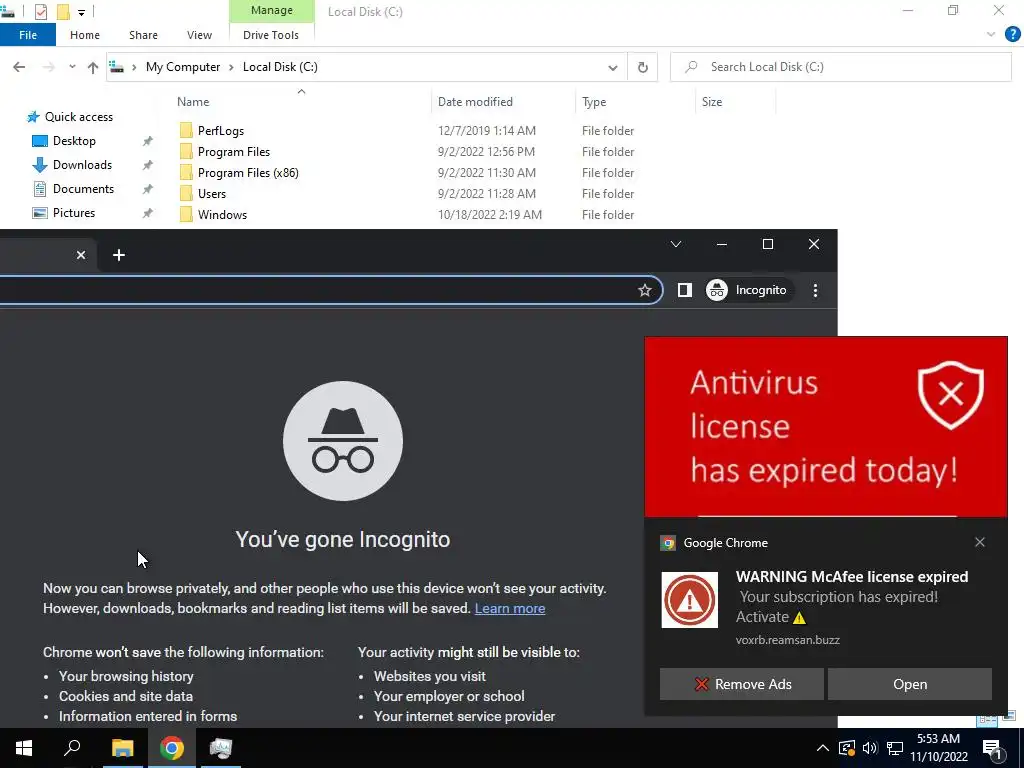Viewport: 1024px width, 768px height.
Task: Go back in File Explorer
Action: [19, 67]
